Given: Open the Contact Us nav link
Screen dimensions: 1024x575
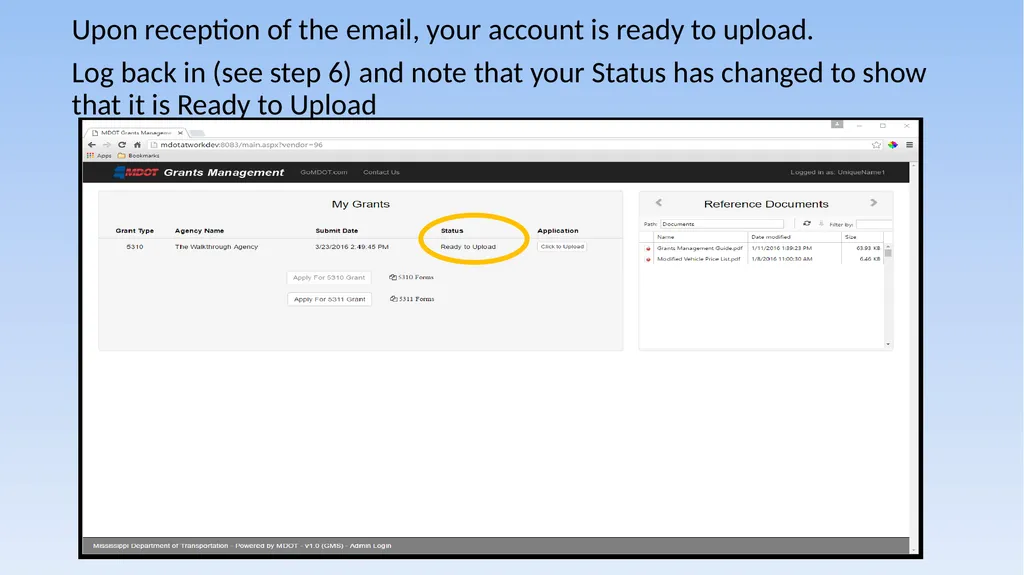Looking at the screenshot, I should pos(381,172).
